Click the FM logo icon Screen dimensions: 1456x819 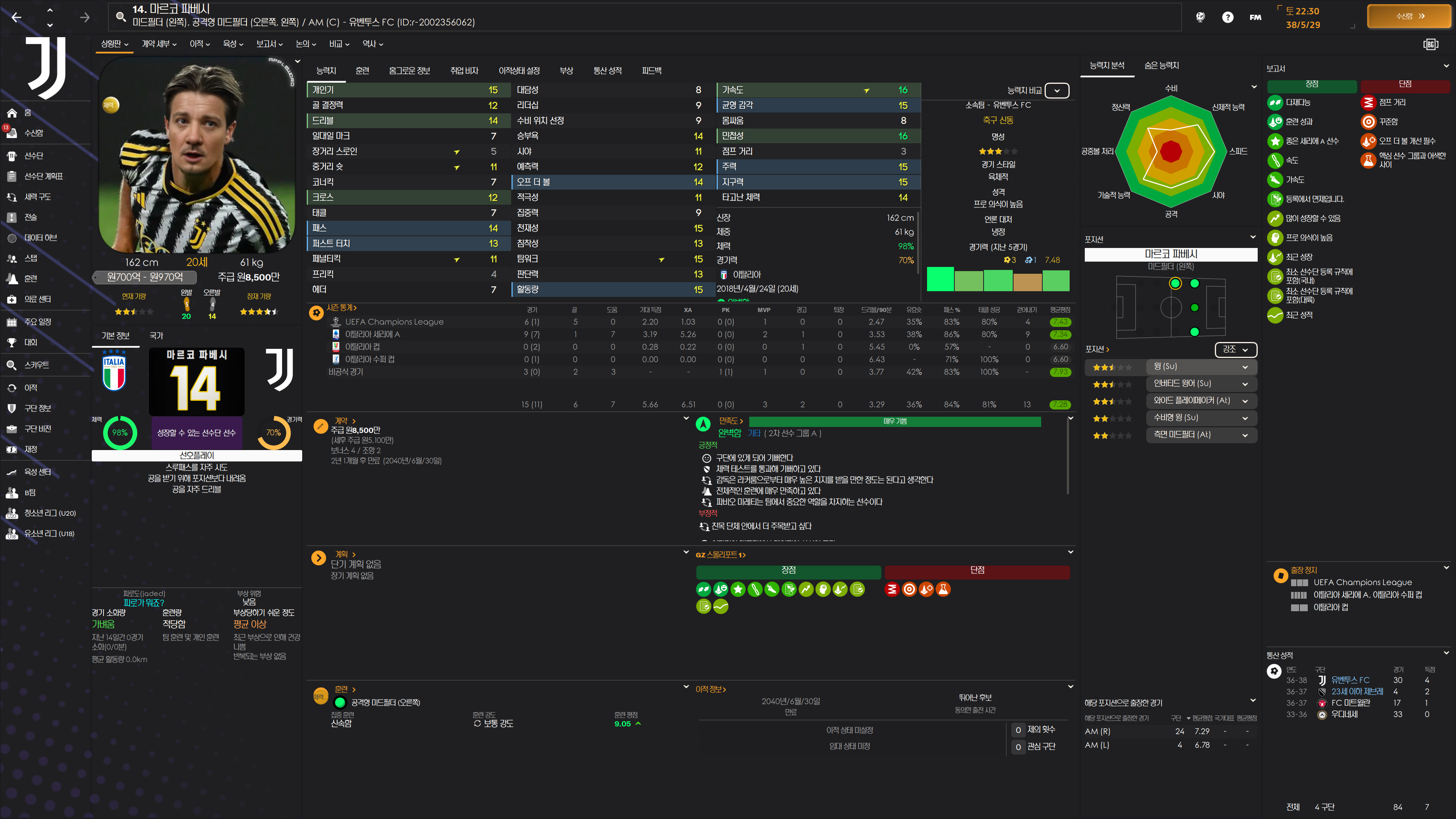click(1255, 17)
